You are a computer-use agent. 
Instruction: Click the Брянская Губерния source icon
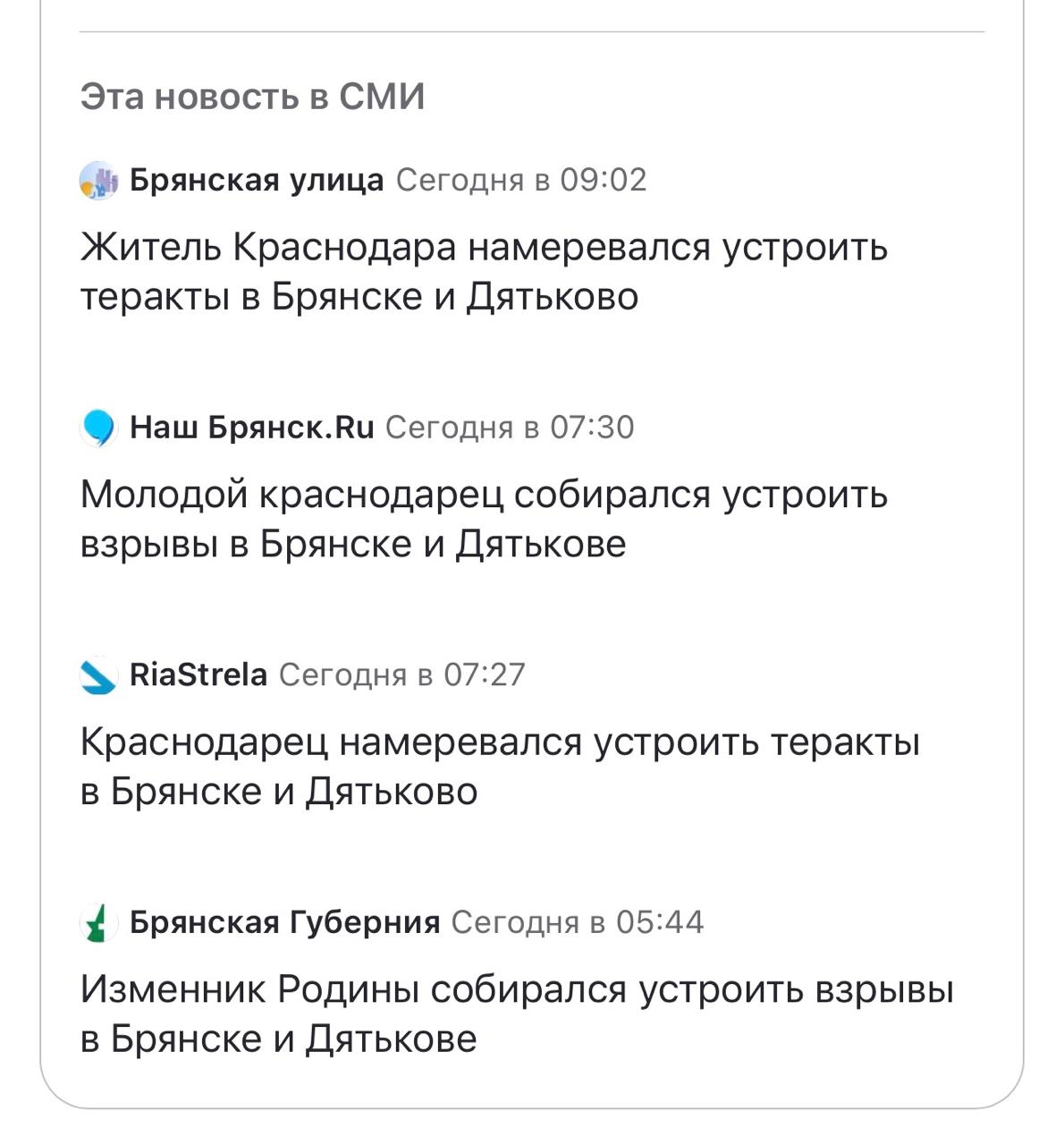(98, 922)
